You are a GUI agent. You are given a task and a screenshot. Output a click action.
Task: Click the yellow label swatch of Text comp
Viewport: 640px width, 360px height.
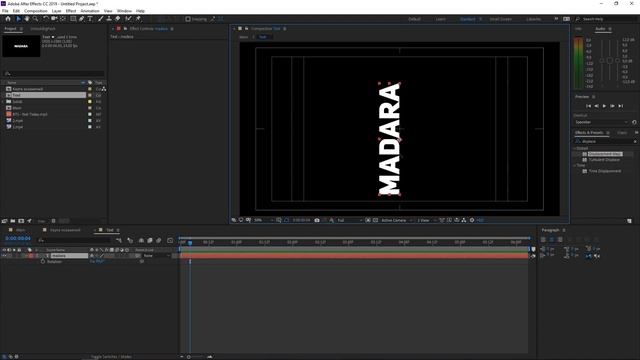[x=90, y=95]
